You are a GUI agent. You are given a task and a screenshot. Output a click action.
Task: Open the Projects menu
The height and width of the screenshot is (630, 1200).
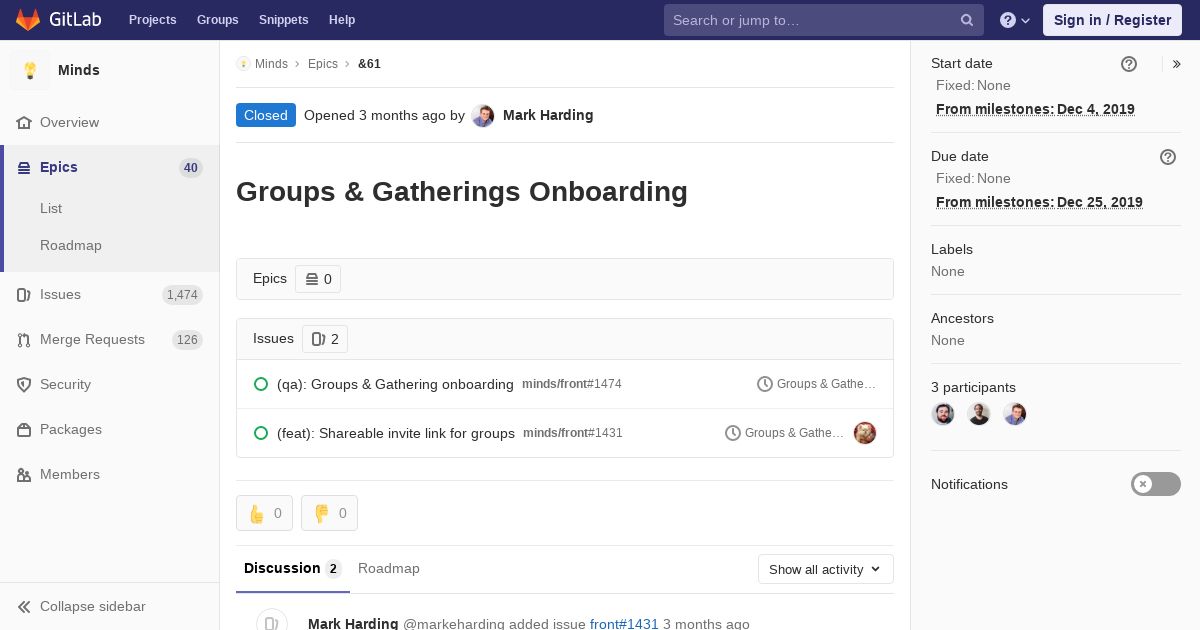coord(152,20)
